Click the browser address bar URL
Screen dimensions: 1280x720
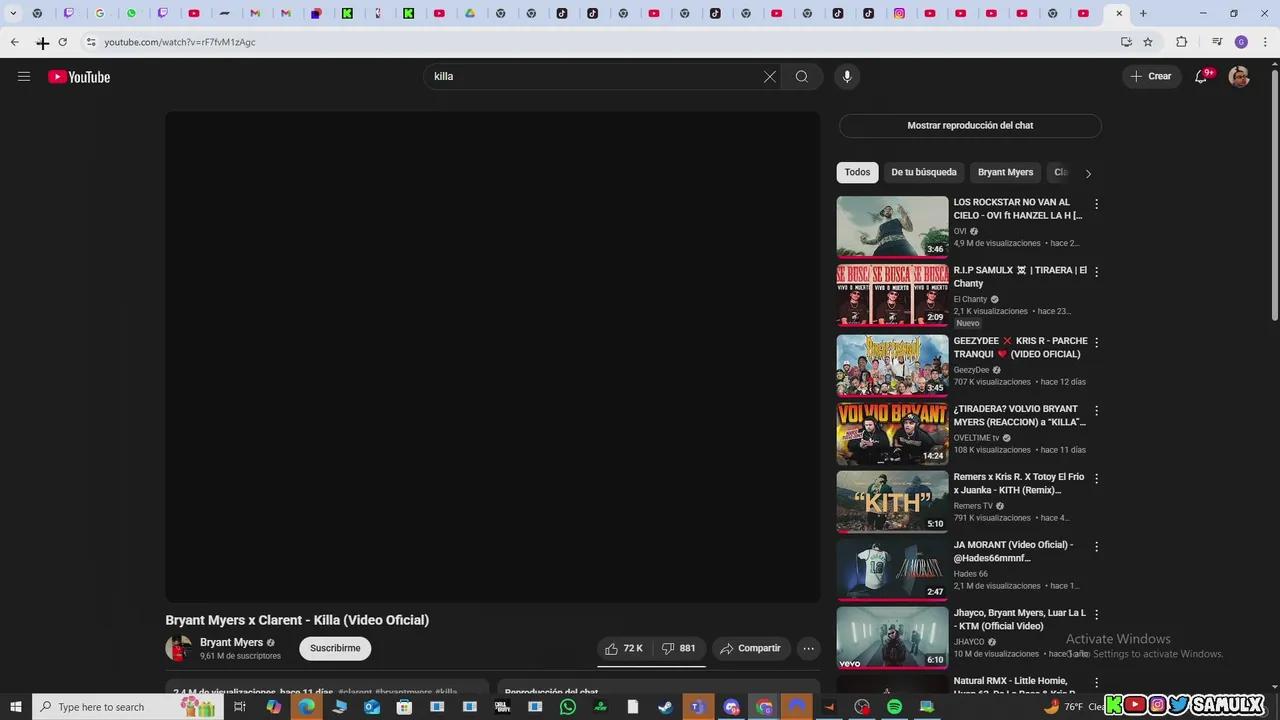click(180, 42)
